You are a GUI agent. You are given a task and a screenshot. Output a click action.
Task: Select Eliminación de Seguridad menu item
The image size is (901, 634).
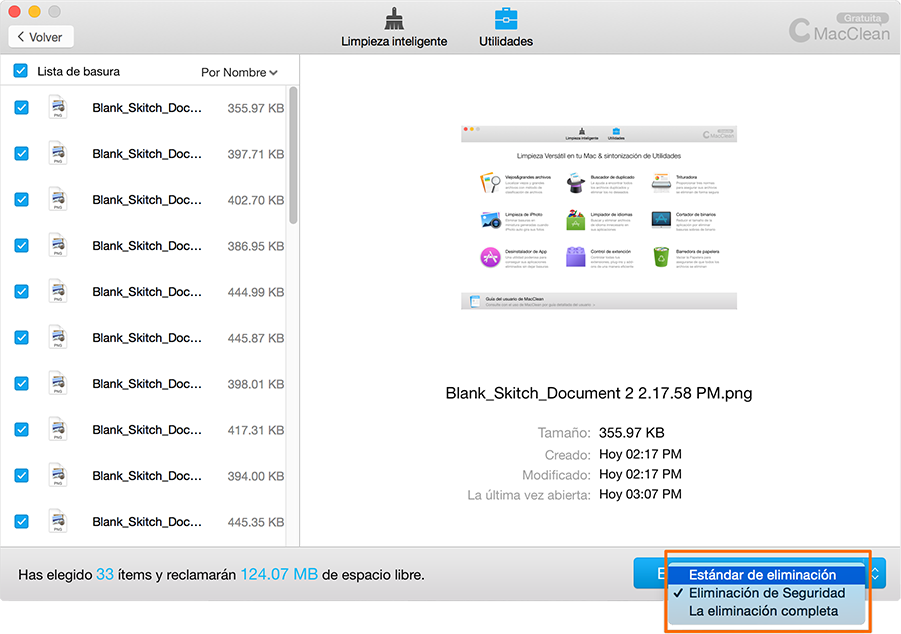(767, 593)
